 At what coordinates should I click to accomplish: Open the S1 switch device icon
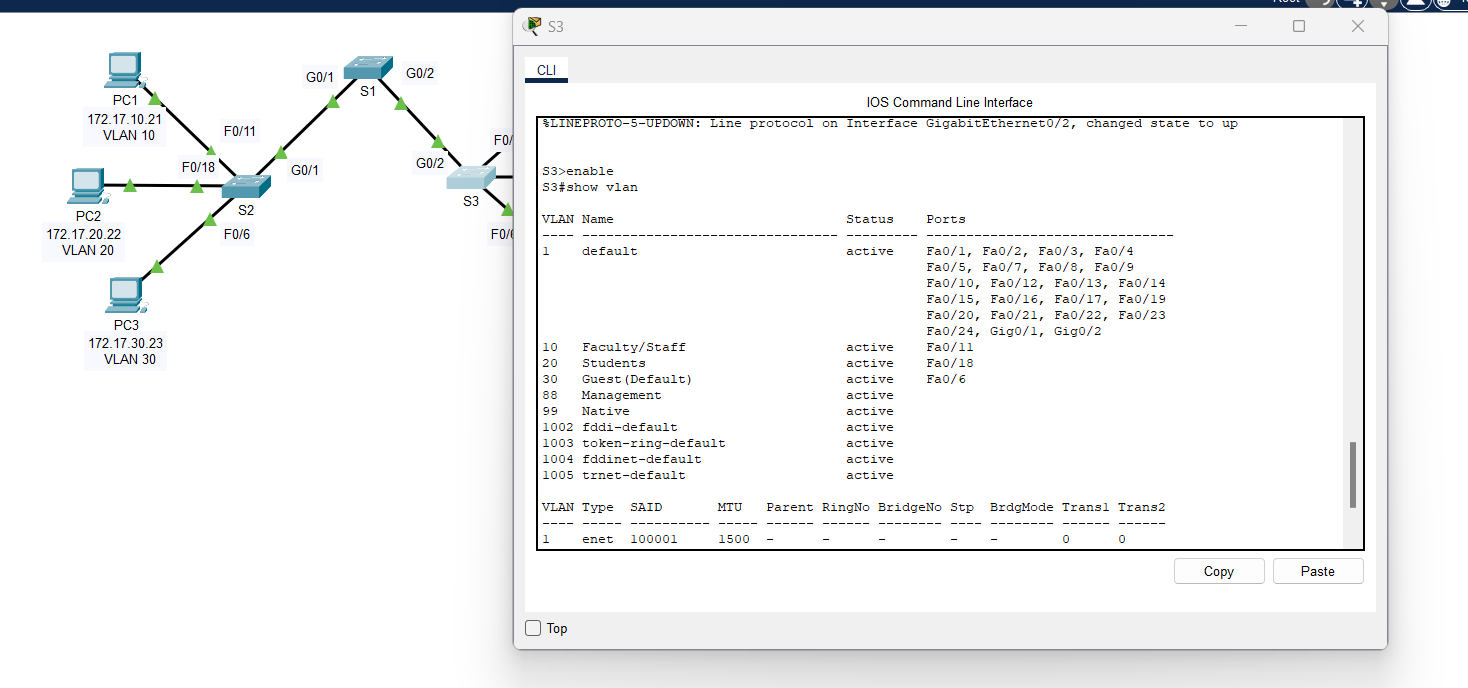(x=368, y=65)
